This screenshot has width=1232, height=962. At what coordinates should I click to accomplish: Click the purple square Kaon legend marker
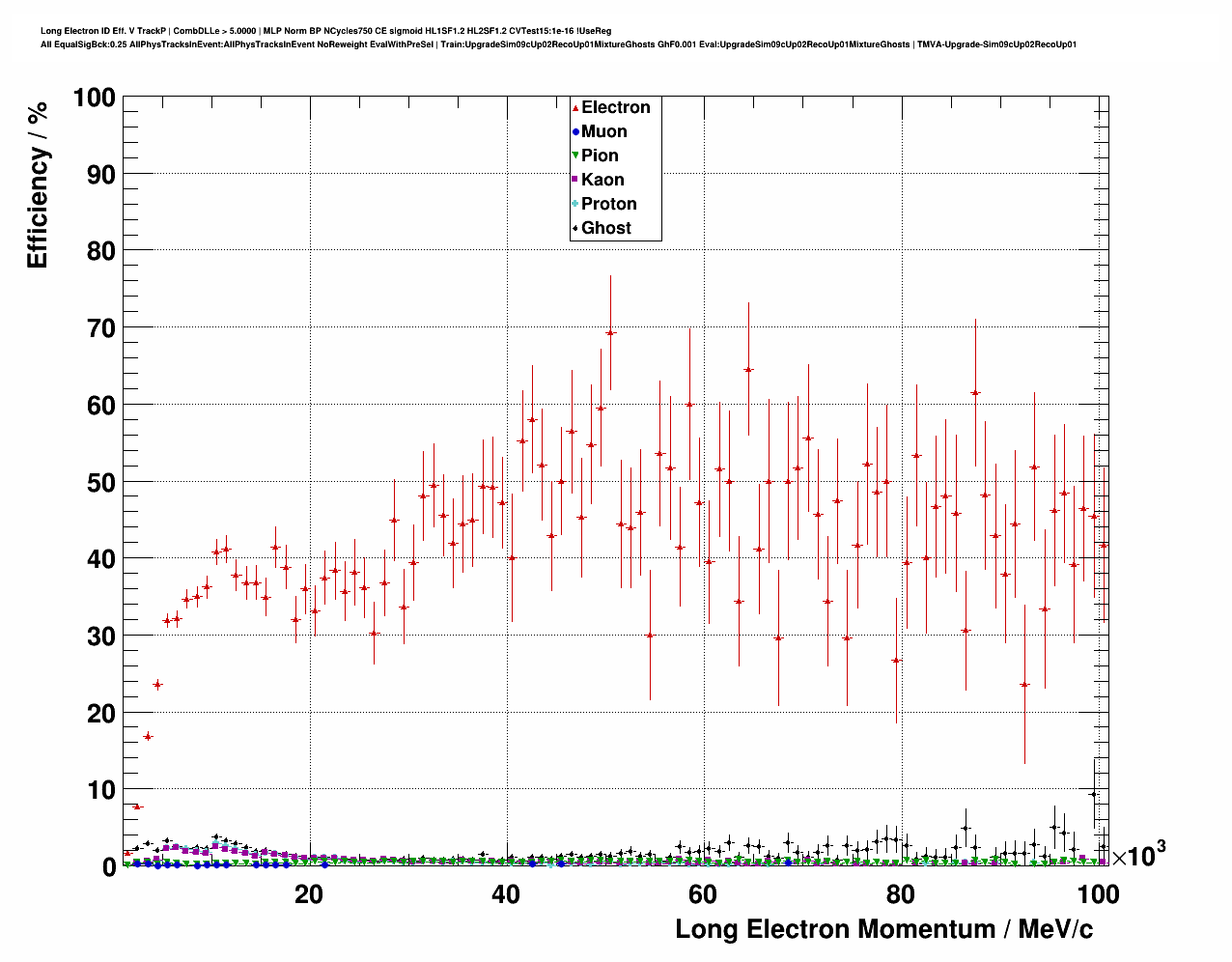coord(576,180)
